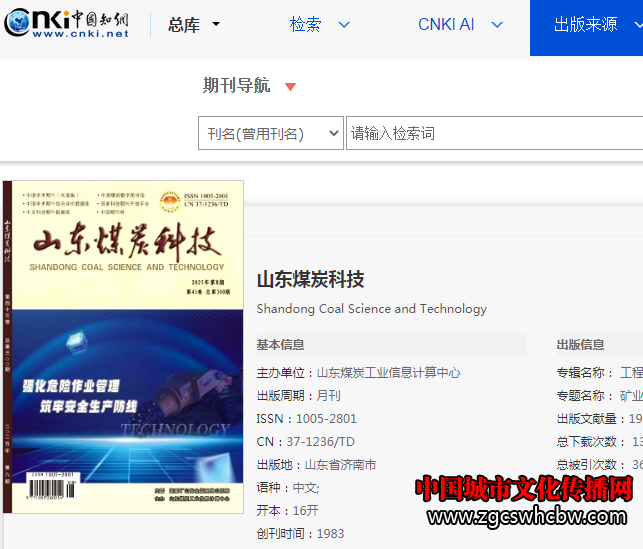Click the 期刊导航 heading
This screenshot has height=549, width=643.
236,86
